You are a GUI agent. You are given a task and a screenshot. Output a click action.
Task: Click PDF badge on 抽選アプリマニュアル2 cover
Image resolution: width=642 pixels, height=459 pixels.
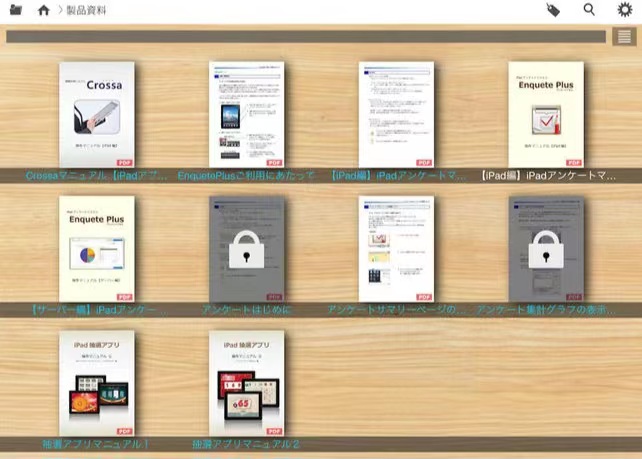coord(274,431)
